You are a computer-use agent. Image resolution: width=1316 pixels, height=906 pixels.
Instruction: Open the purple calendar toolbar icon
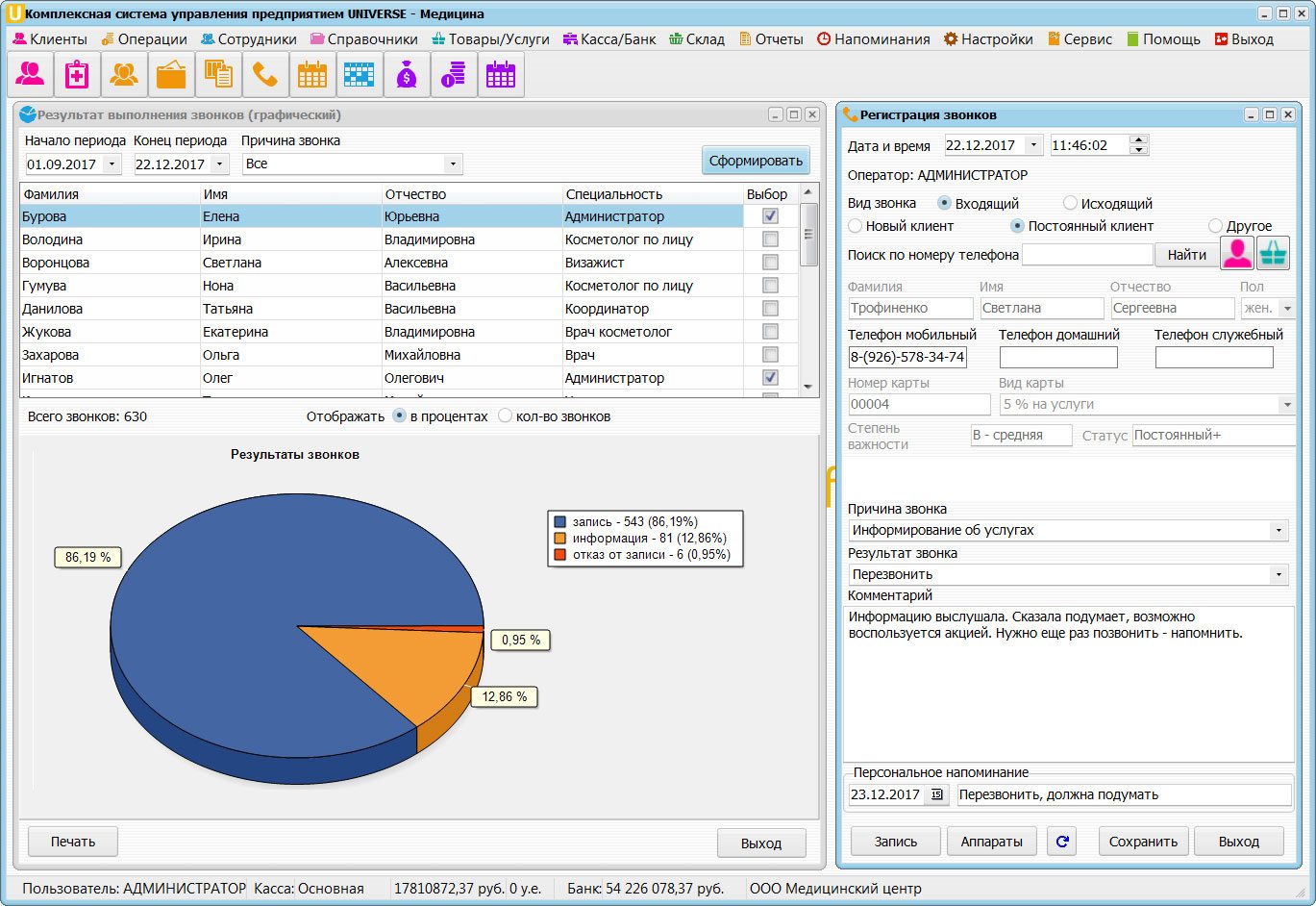click(x=501, y=74)
